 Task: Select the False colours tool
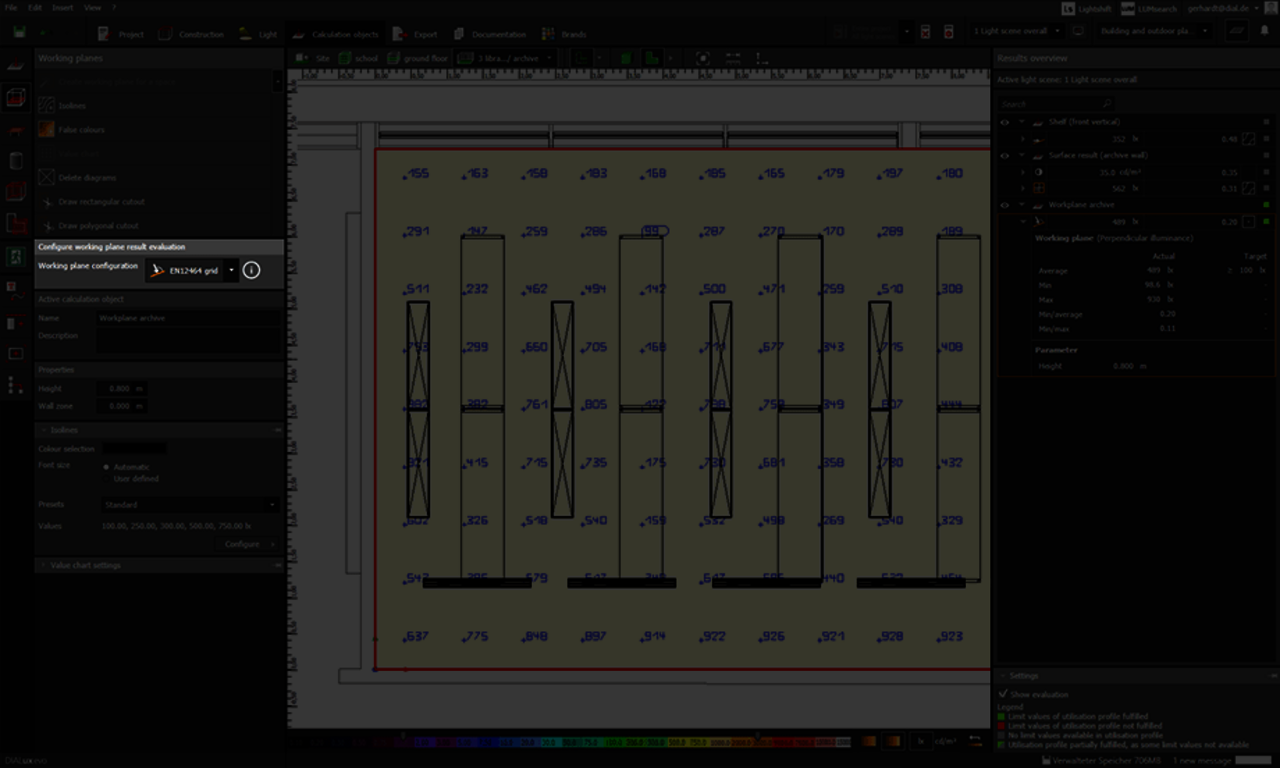46,129
